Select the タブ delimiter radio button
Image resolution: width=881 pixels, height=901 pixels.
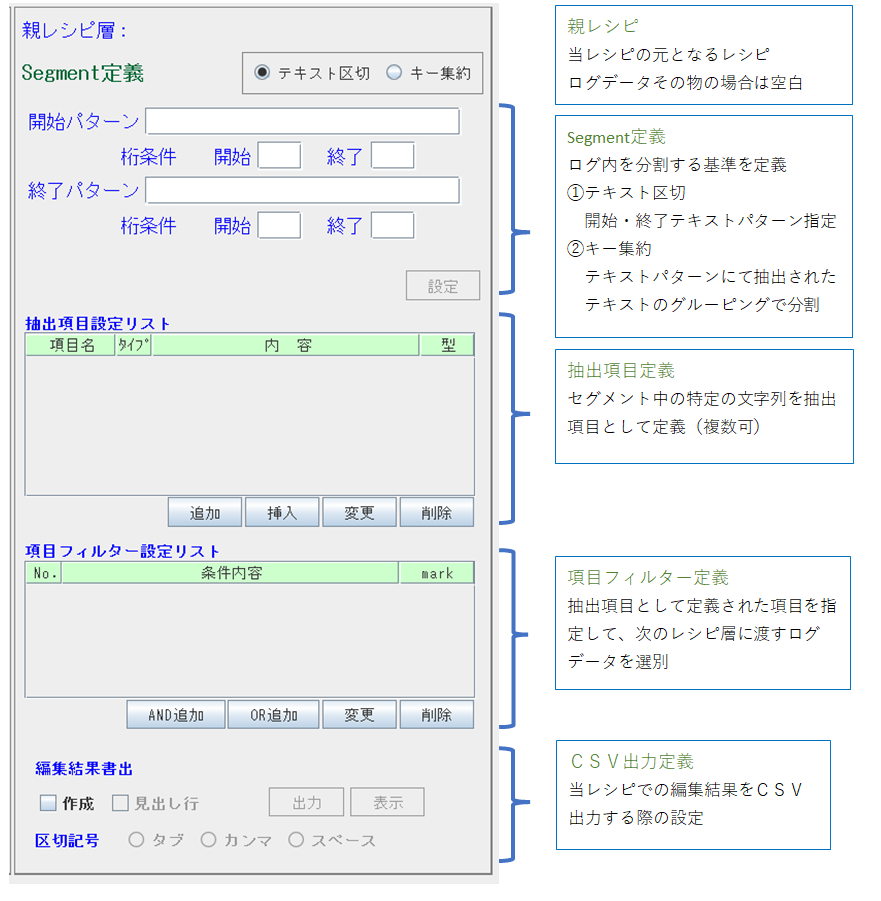coord(136,840)
